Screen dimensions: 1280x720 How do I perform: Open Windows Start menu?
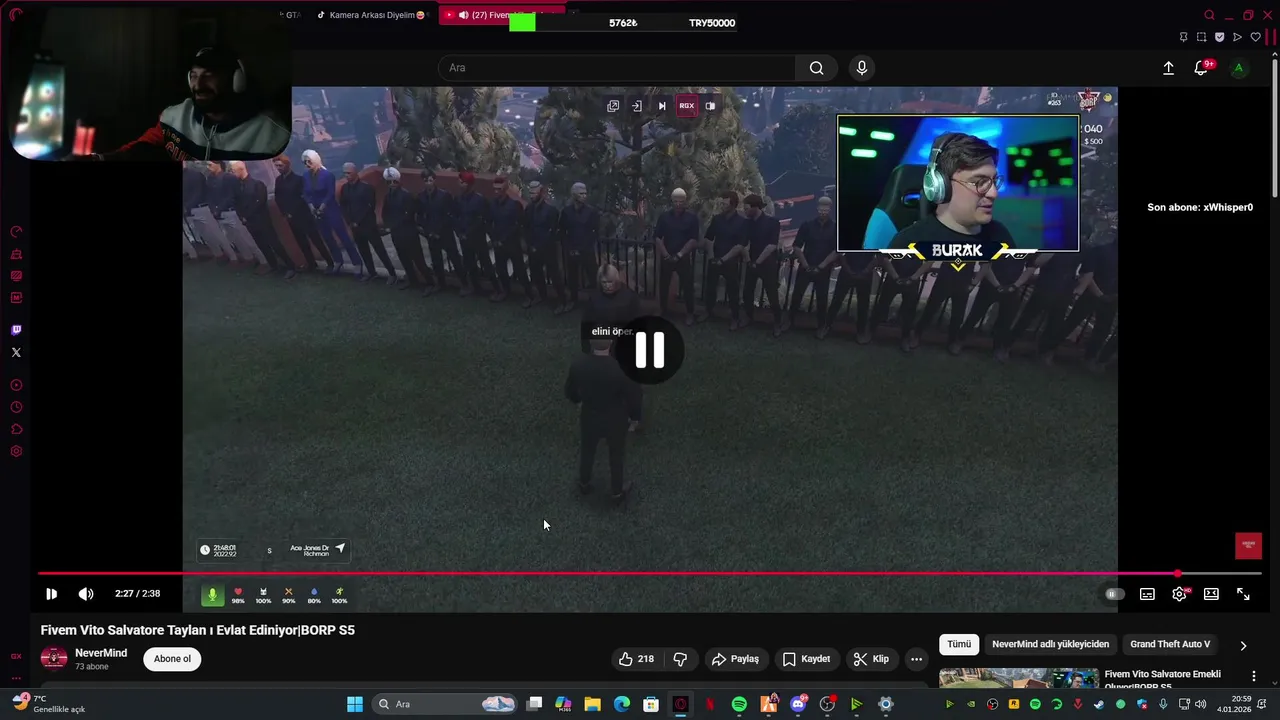point(355,704)
